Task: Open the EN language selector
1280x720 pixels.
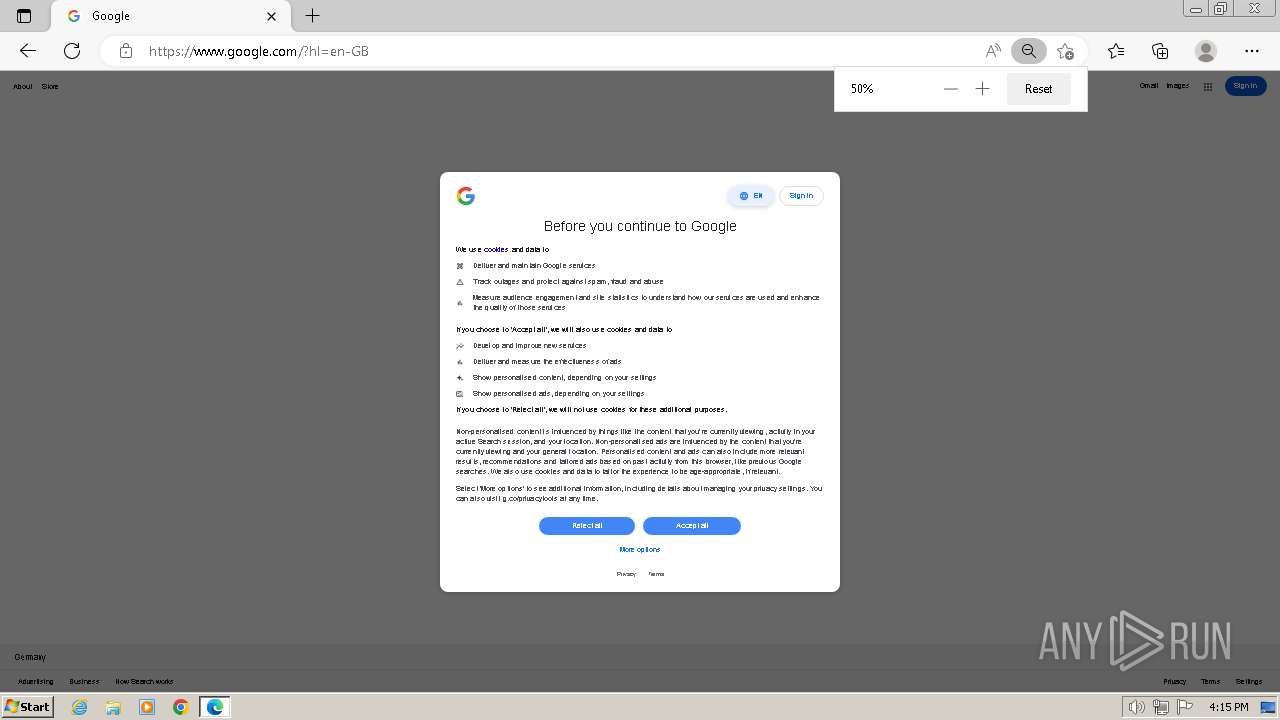Action: point(751,196)
